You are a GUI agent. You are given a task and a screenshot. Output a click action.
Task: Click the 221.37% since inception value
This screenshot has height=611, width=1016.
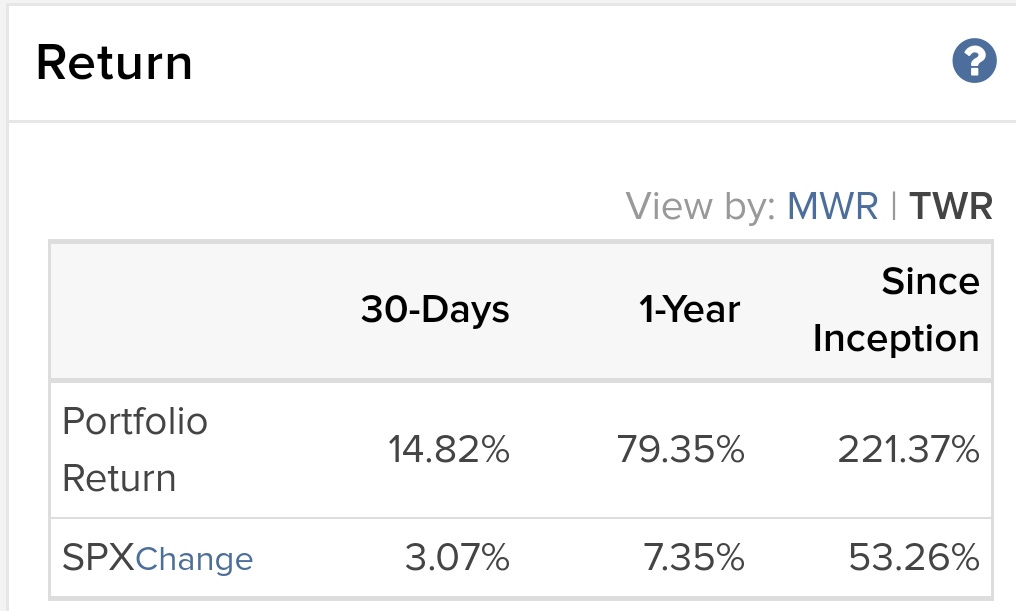(908, 449)
